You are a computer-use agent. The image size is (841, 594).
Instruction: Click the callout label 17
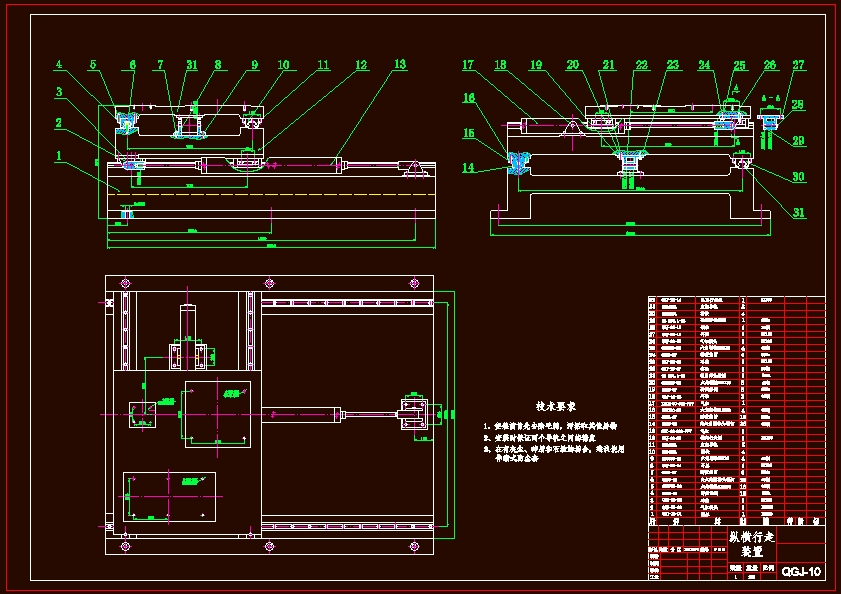pos(468,65)
